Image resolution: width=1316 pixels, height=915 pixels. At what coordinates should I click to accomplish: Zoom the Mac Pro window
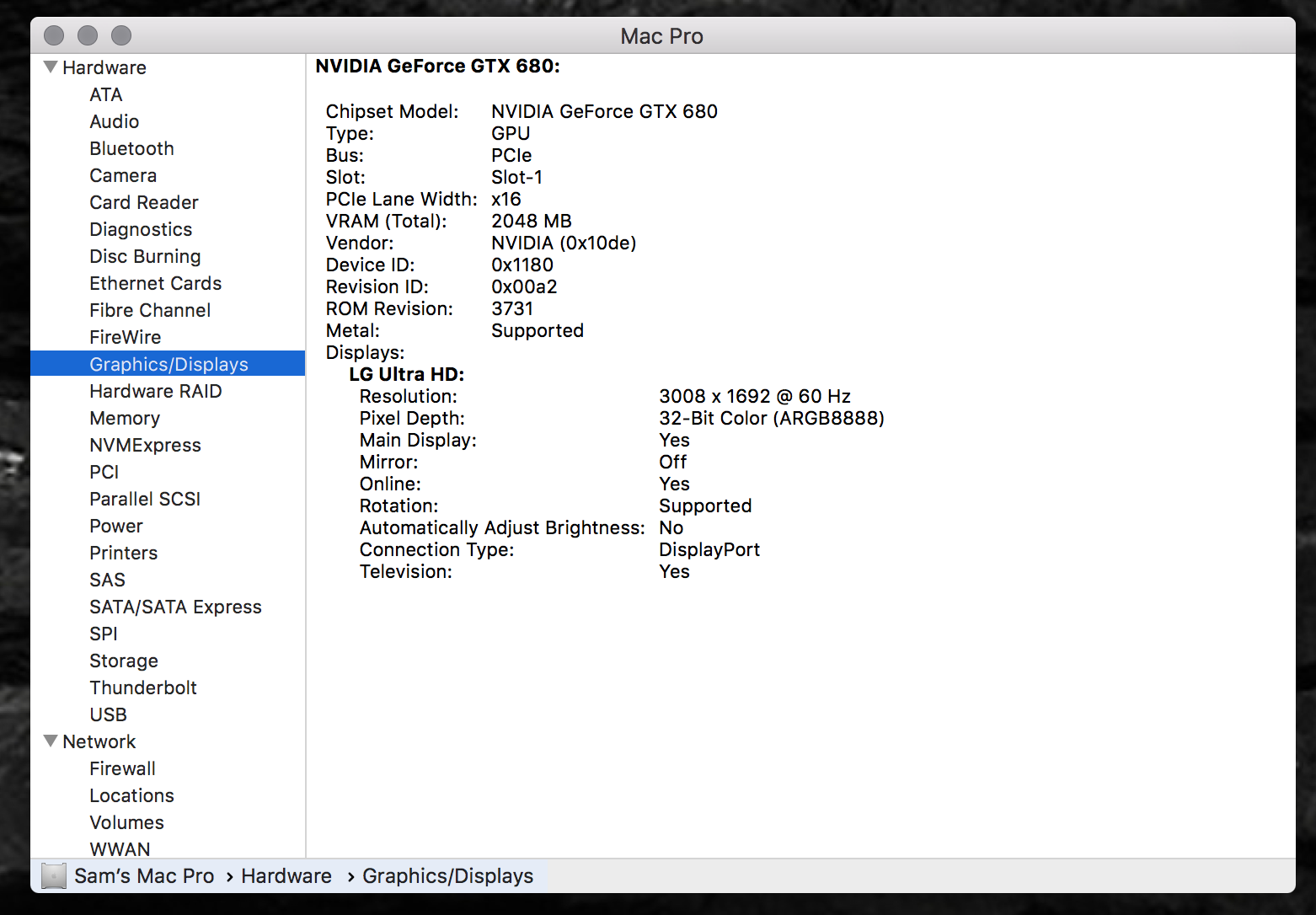(x=121, y=35)
